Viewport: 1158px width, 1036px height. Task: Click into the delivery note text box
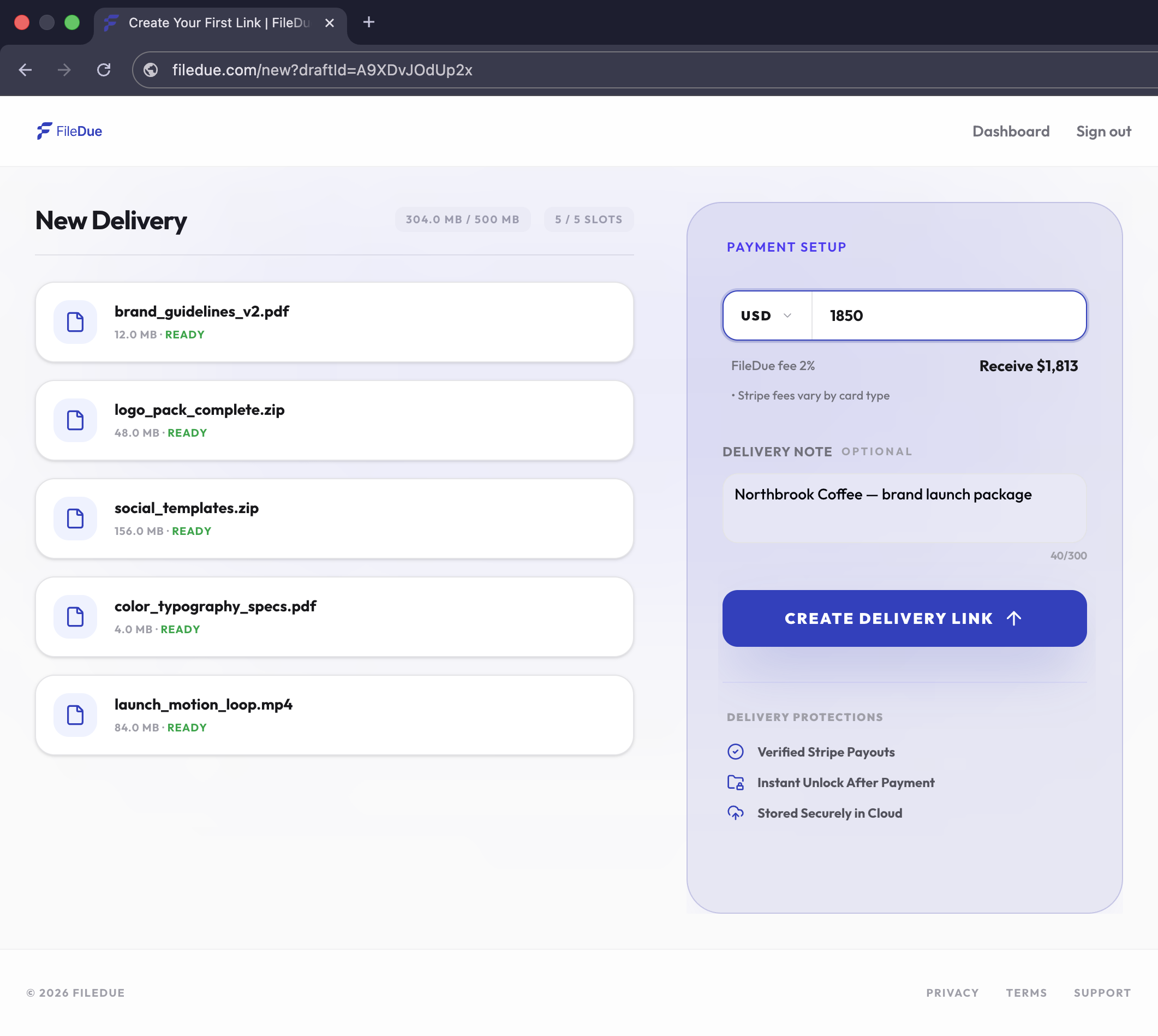pyautogui.click(x=904, y=508)
